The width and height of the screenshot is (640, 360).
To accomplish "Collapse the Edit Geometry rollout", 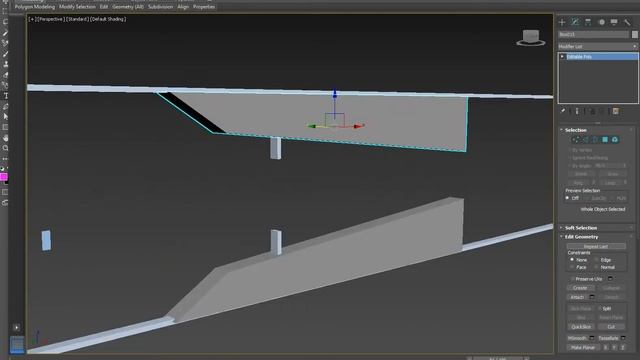I will tap(581, 237).
